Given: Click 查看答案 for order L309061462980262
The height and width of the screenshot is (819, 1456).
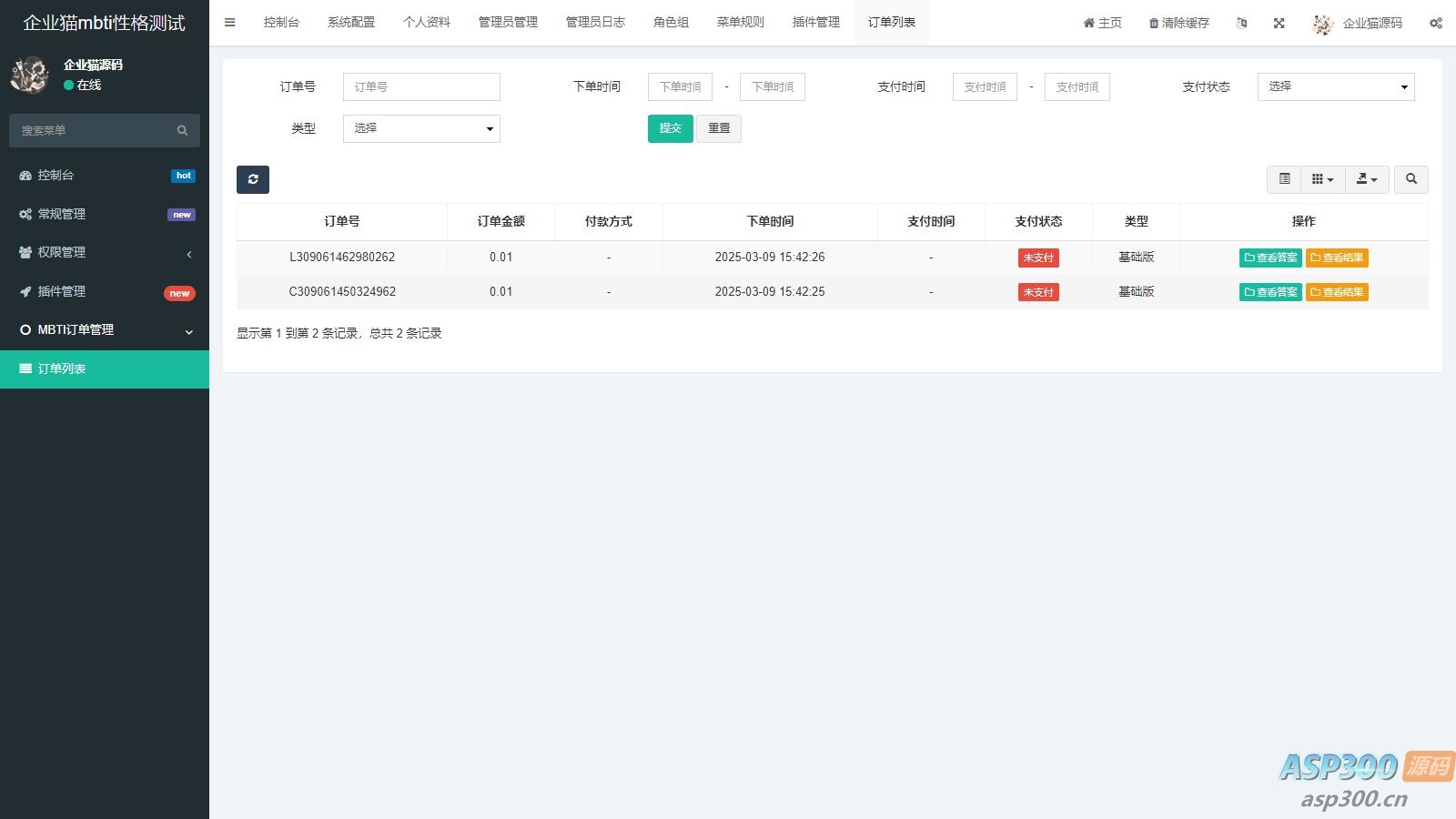Looking at the screenshot, I should click(x=1269, y=258).
